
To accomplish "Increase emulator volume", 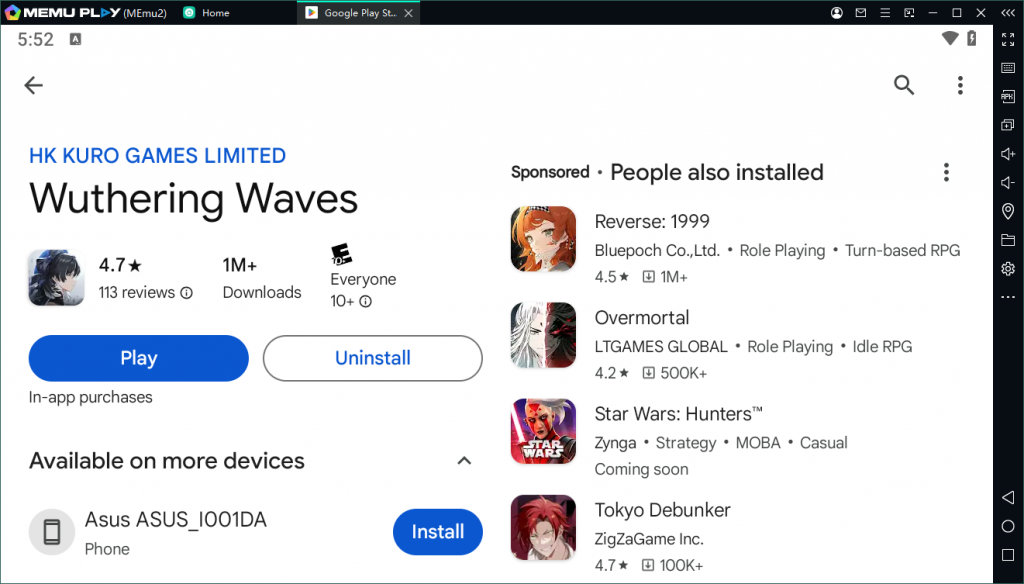I will (x=1008, y=154).
